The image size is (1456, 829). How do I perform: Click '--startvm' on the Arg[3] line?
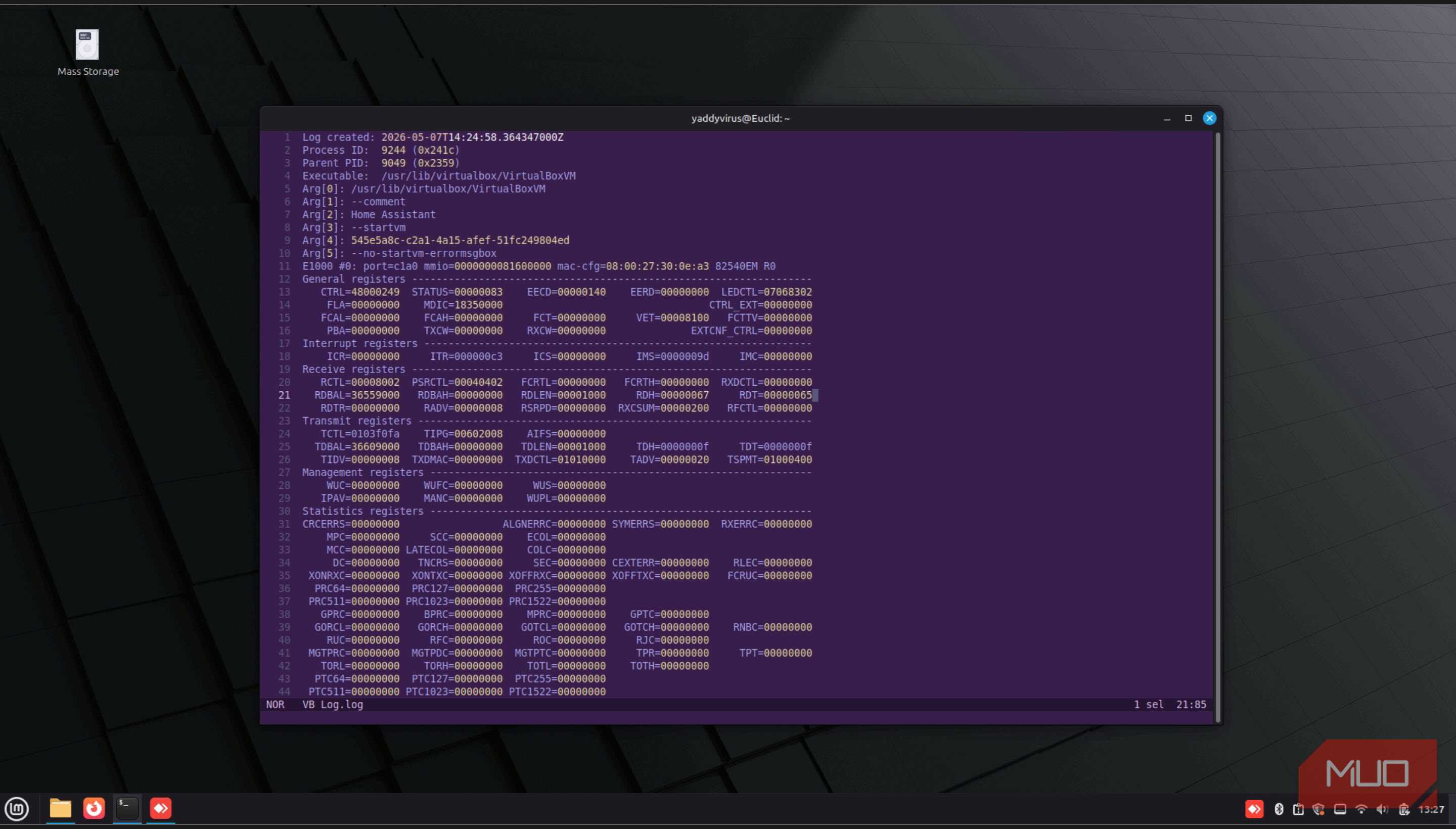tap(378, 228)
